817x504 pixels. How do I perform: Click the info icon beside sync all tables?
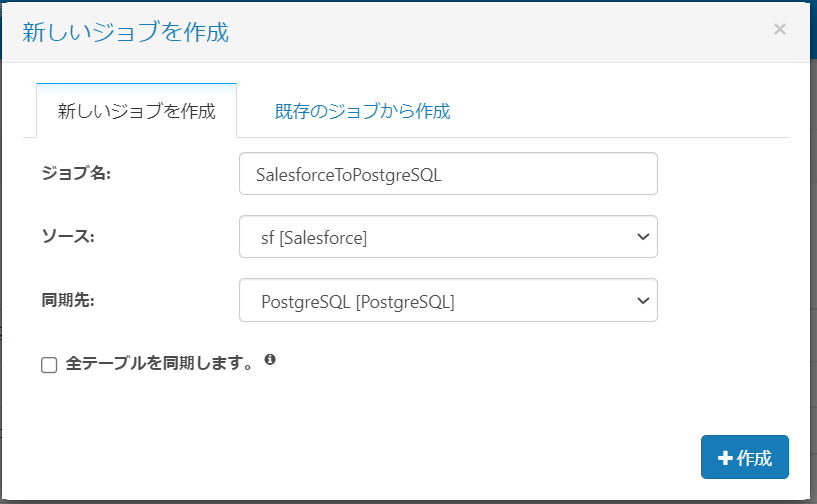pyautogui.click(x=270, y=360)
